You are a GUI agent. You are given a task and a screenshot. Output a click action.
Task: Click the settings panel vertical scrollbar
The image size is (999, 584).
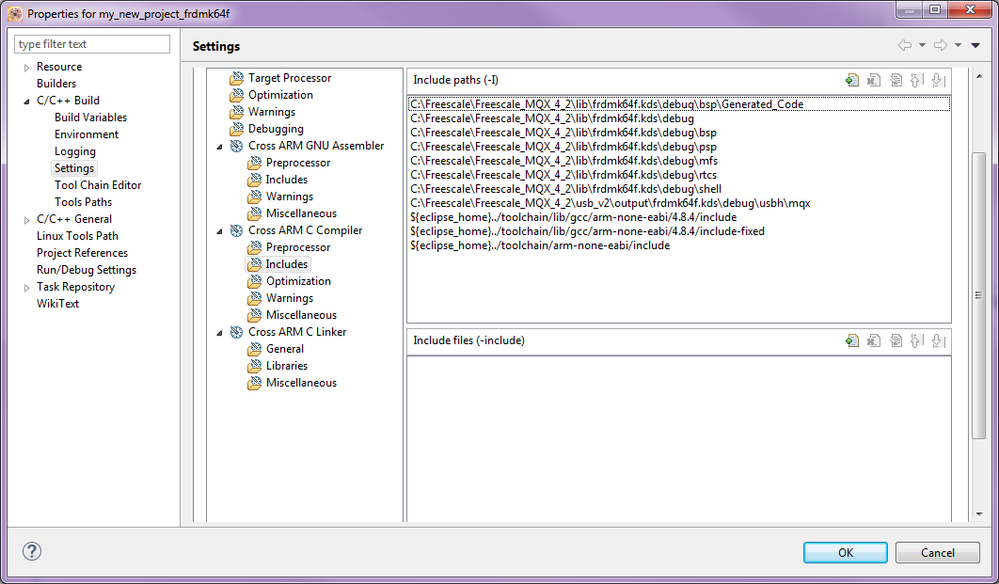[x=979, y=295]
